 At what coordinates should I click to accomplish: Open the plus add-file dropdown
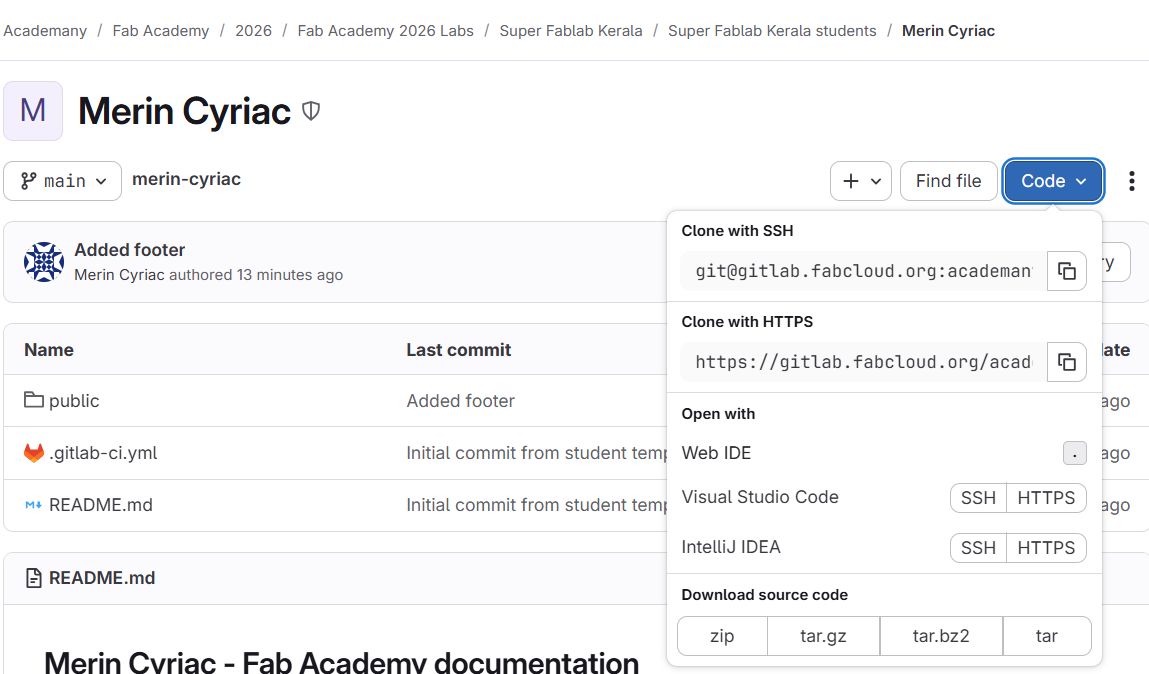tap(860, 181)
